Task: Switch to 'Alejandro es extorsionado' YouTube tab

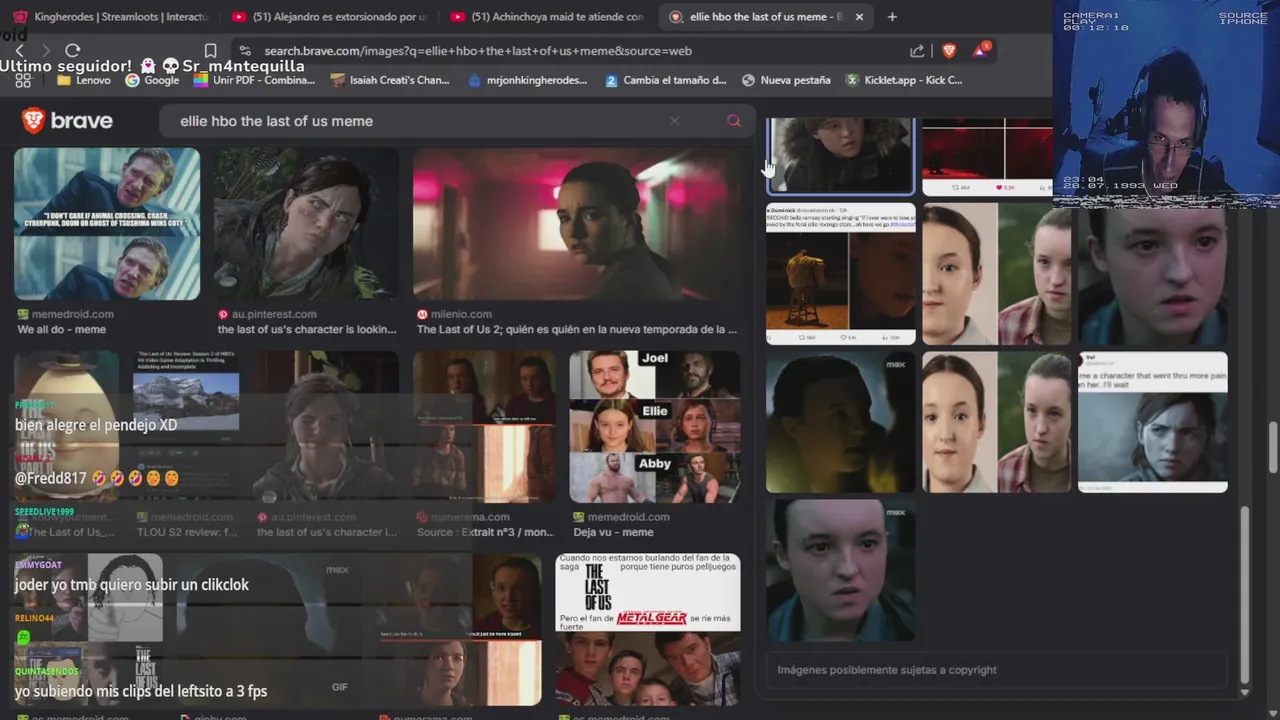Action: [x=330, y=17]
